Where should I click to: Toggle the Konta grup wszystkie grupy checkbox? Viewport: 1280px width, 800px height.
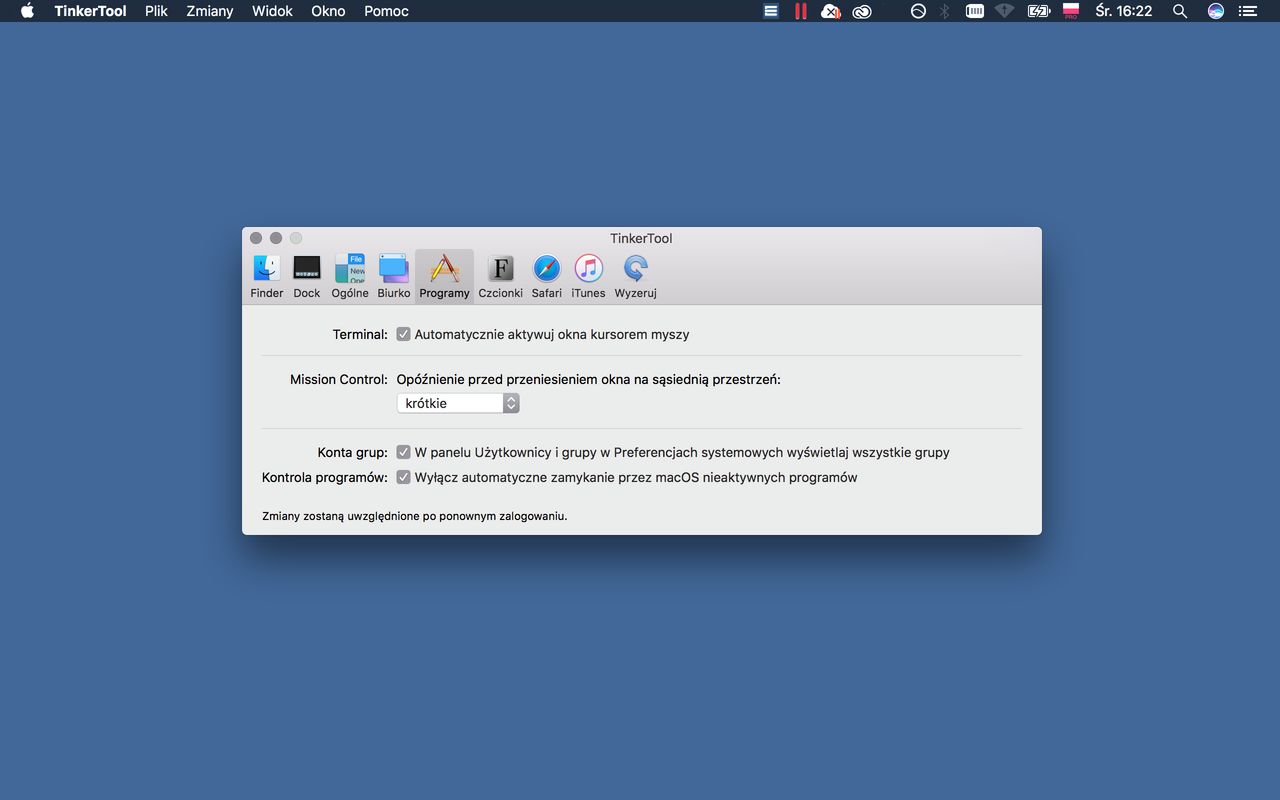404,452
